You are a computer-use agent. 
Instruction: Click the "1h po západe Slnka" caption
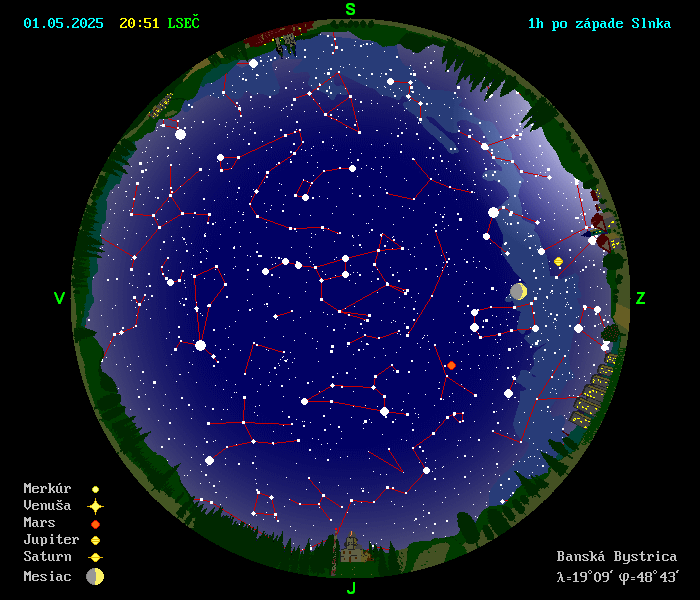599,23
